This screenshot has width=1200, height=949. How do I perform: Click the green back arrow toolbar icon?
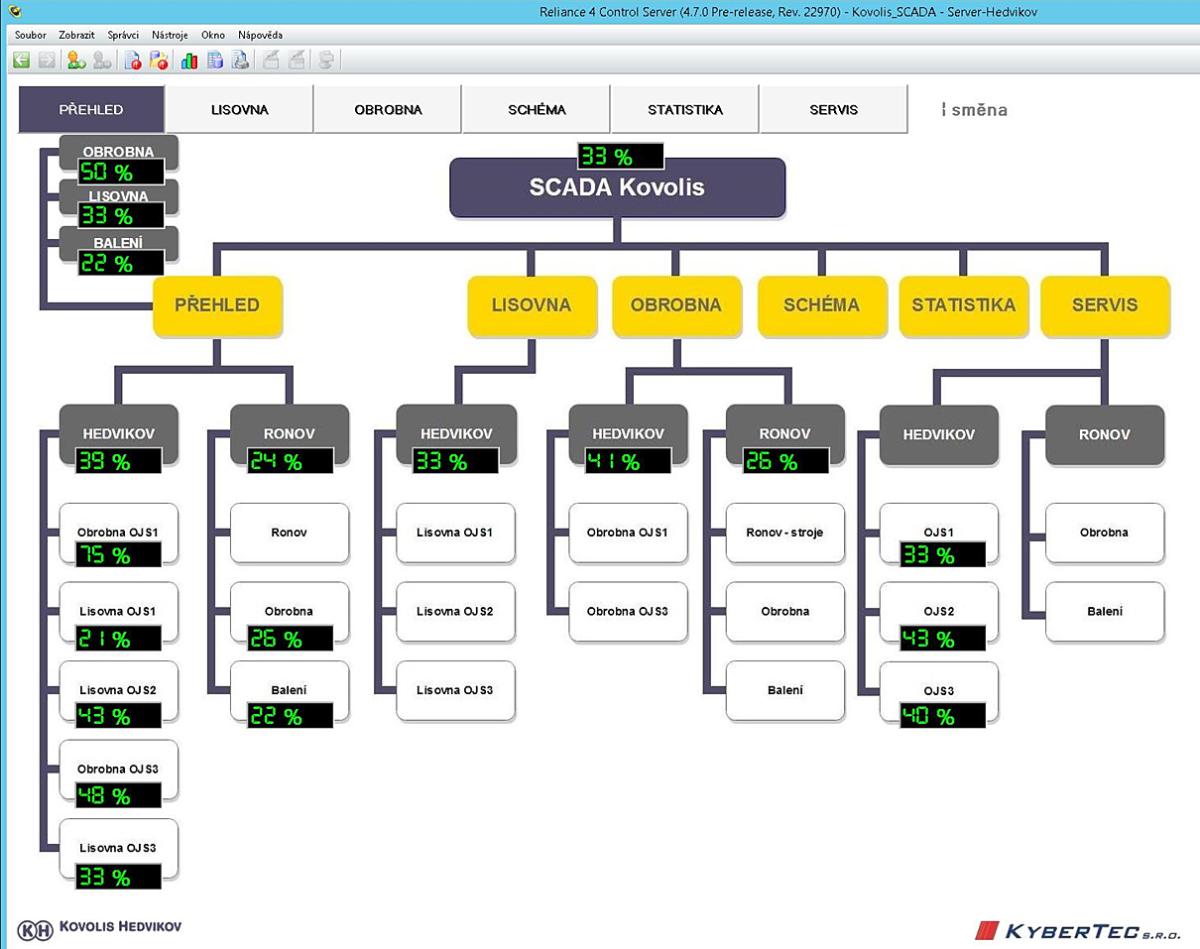pyautogui.click(x=21, y=60)
